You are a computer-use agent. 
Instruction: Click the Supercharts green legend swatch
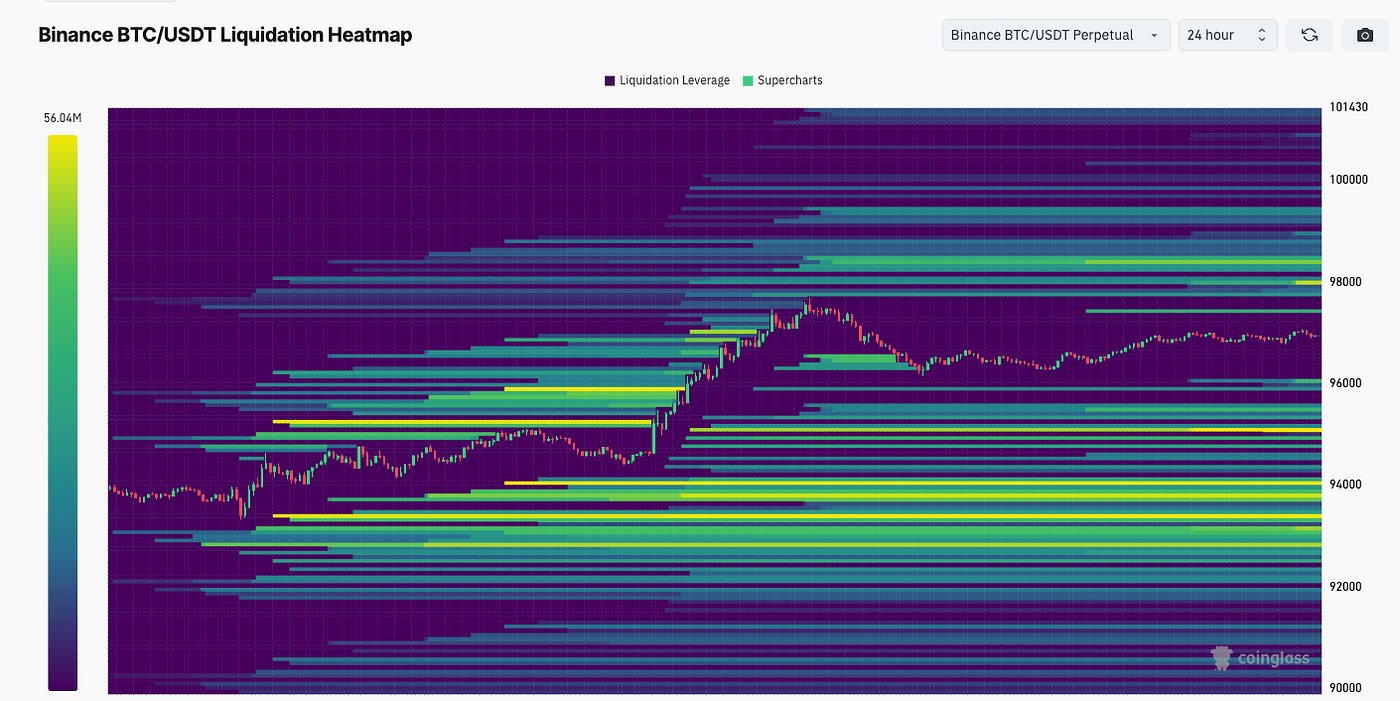coord(748,80)
